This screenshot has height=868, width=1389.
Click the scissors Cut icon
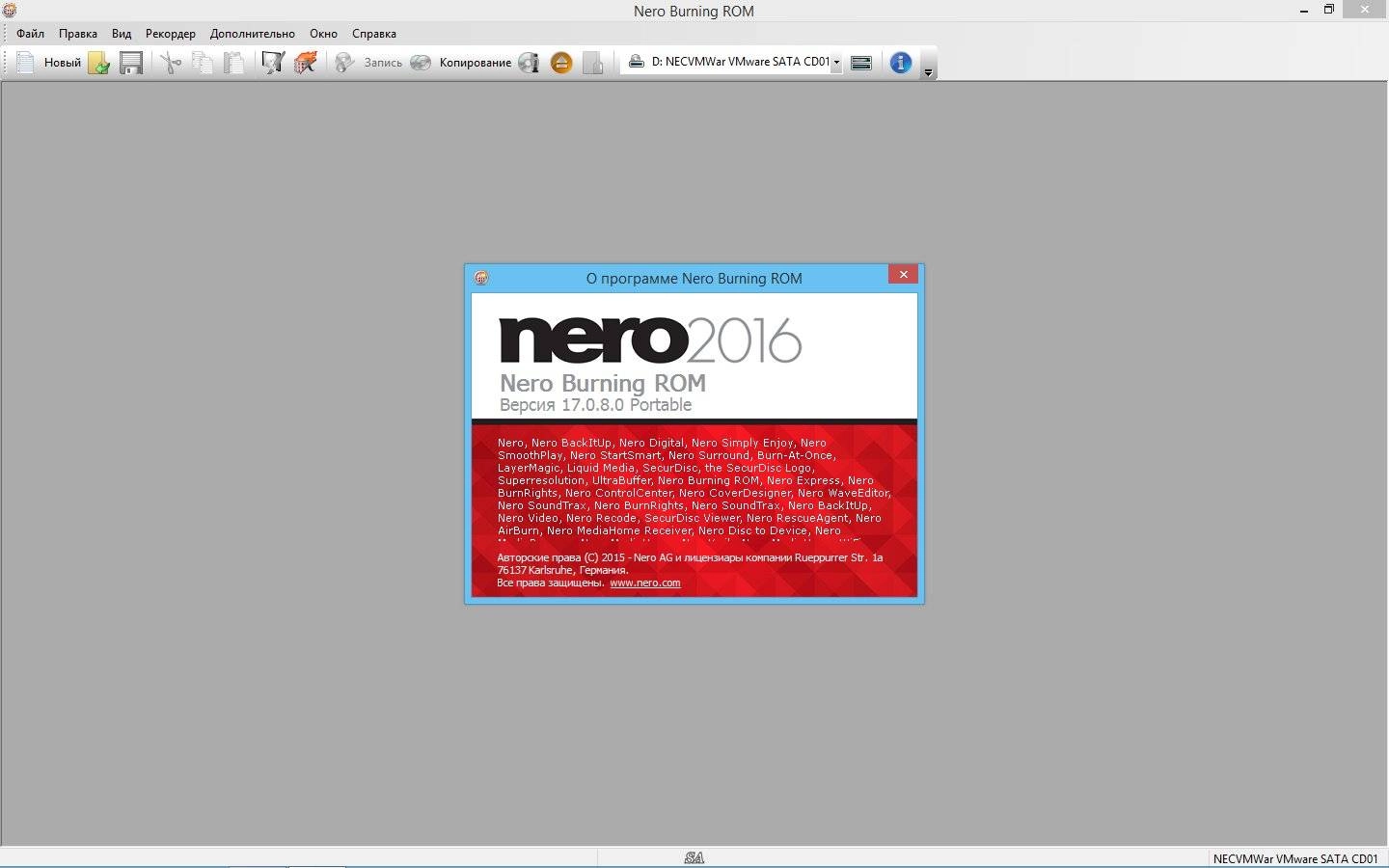[171, 63]
